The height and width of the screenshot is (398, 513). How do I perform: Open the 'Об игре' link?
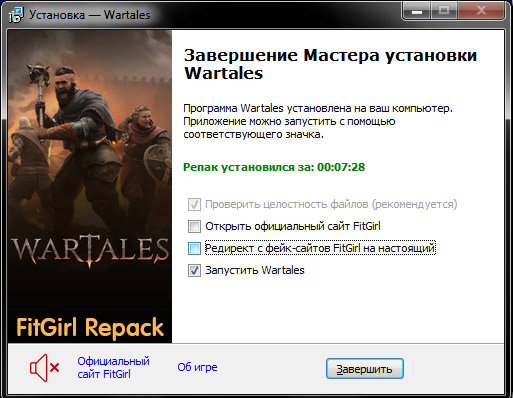coord(197,367)
